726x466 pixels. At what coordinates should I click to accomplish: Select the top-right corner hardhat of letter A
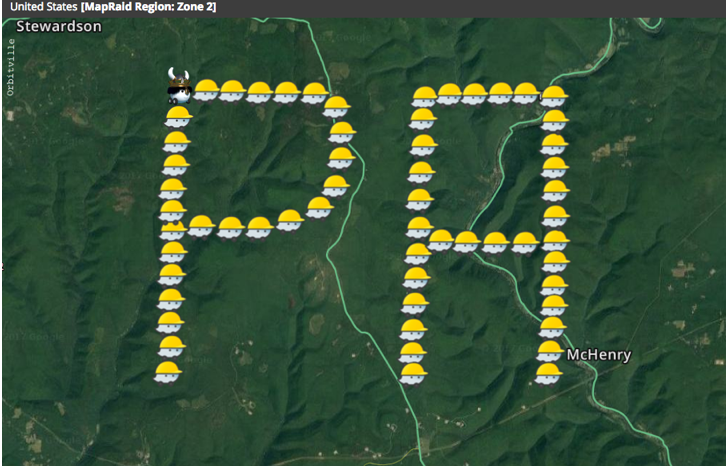pos(553,97)
